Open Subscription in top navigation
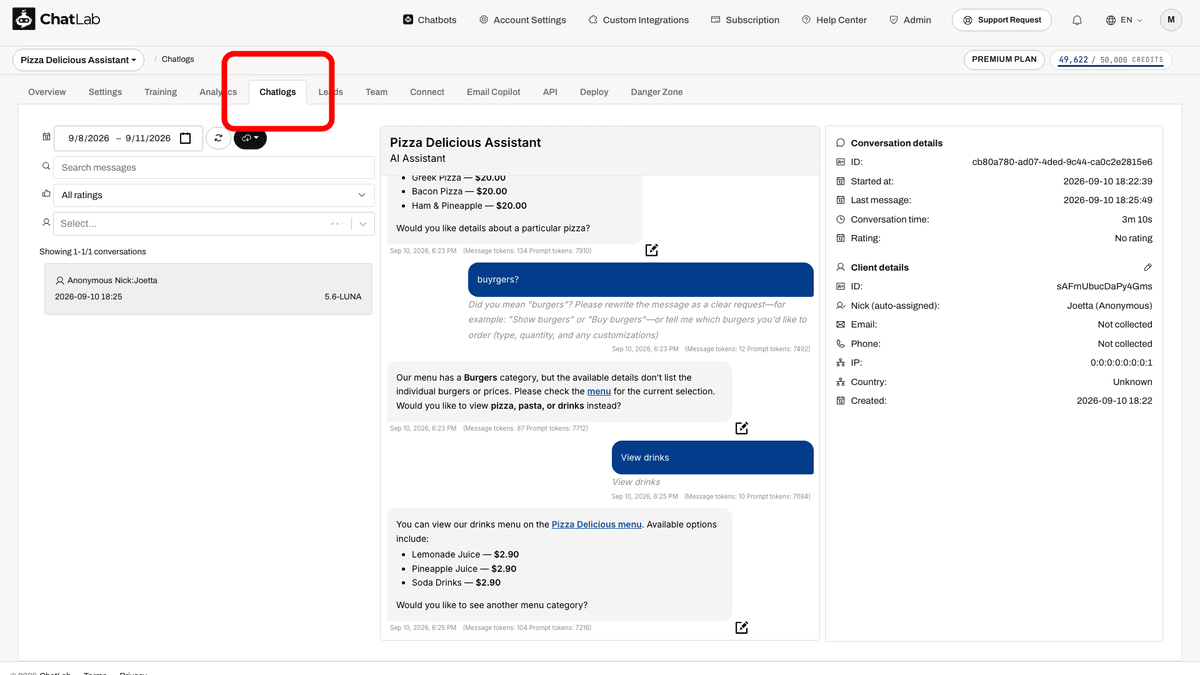 745,20
